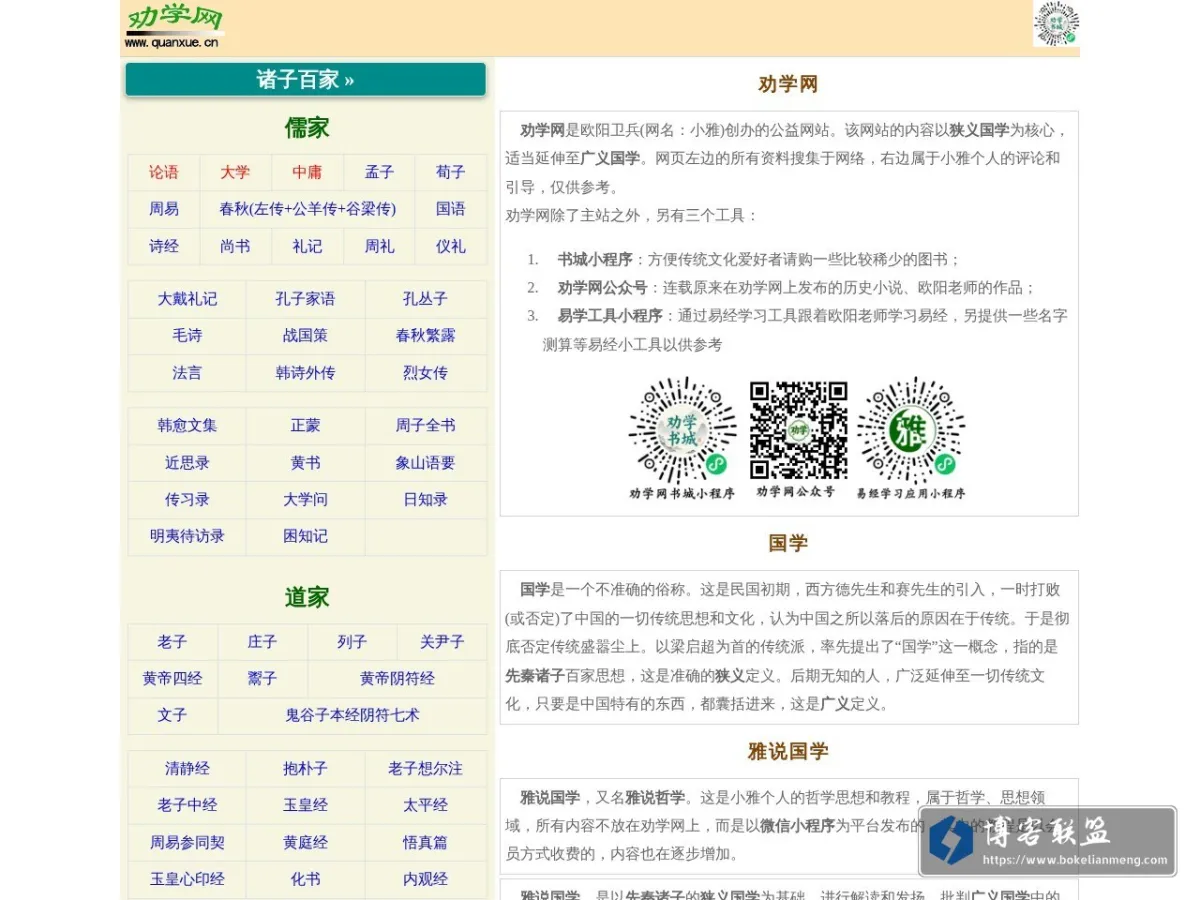Open 韩诗外传 link

pyautogui.click(x=305, y=373)
